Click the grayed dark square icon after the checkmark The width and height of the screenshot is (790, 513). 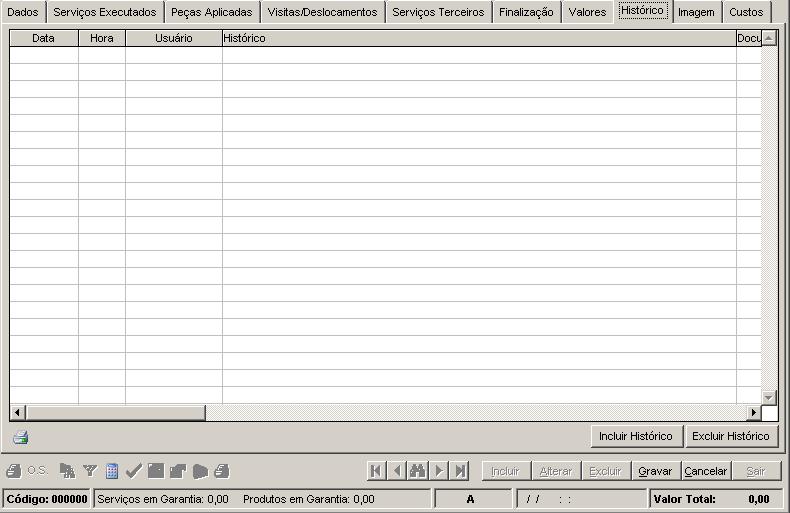tap(156, 471)
